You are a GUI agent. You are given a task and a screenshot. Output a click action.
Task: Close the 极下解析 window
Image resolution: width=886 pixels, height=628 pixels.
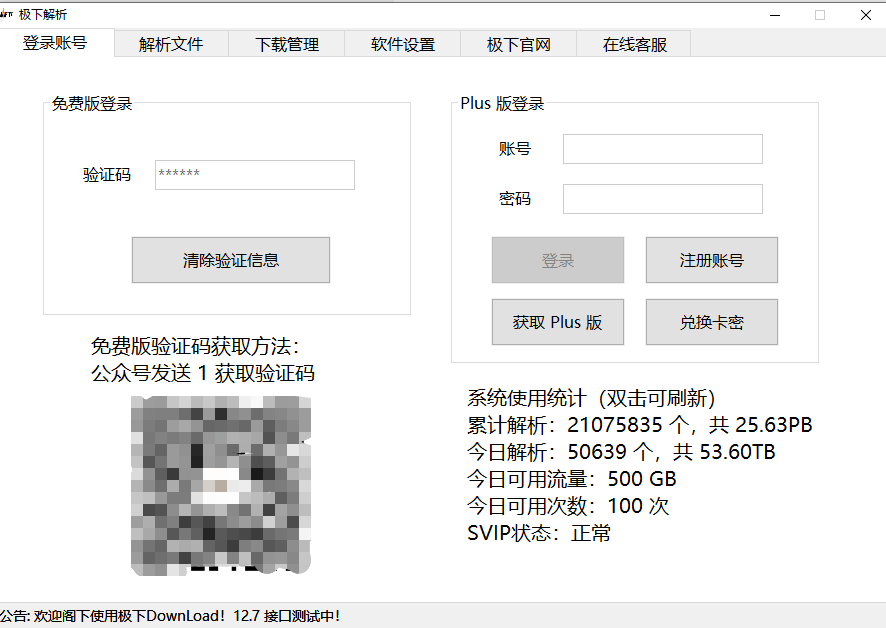coord(866,15)
